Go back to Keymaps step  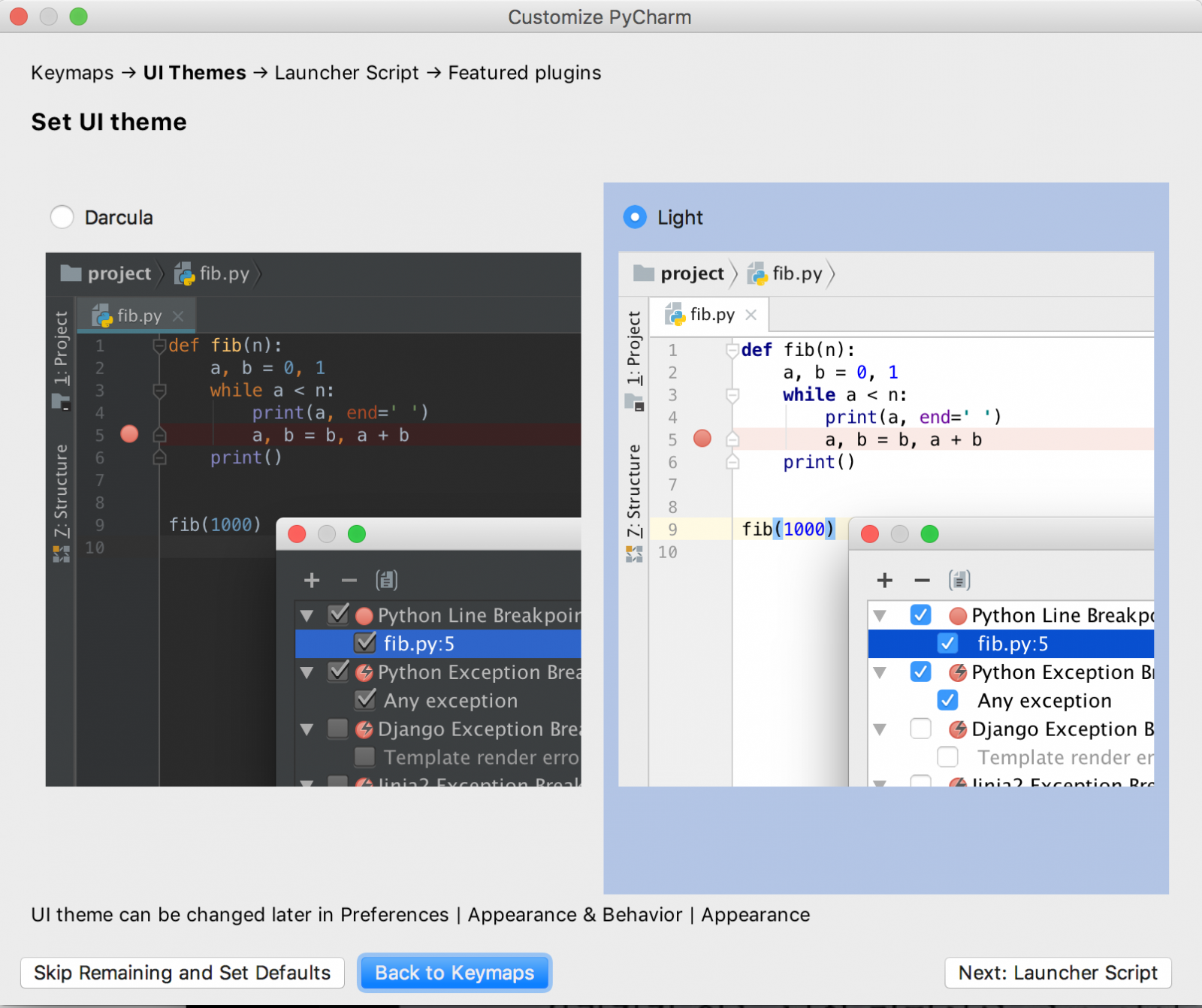pyautogui.click(x=455, y=973)
